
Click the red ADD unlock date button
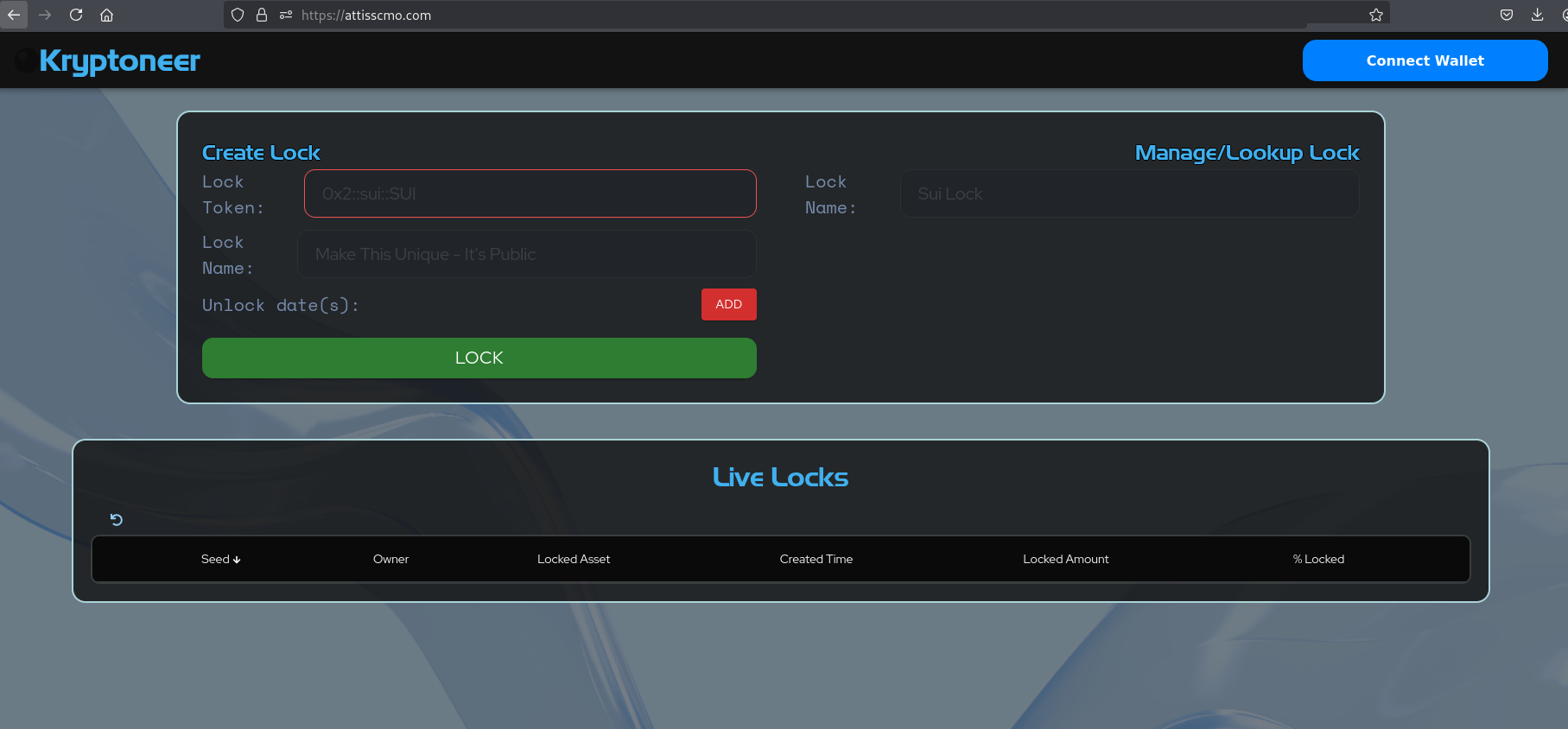[728, 304]
